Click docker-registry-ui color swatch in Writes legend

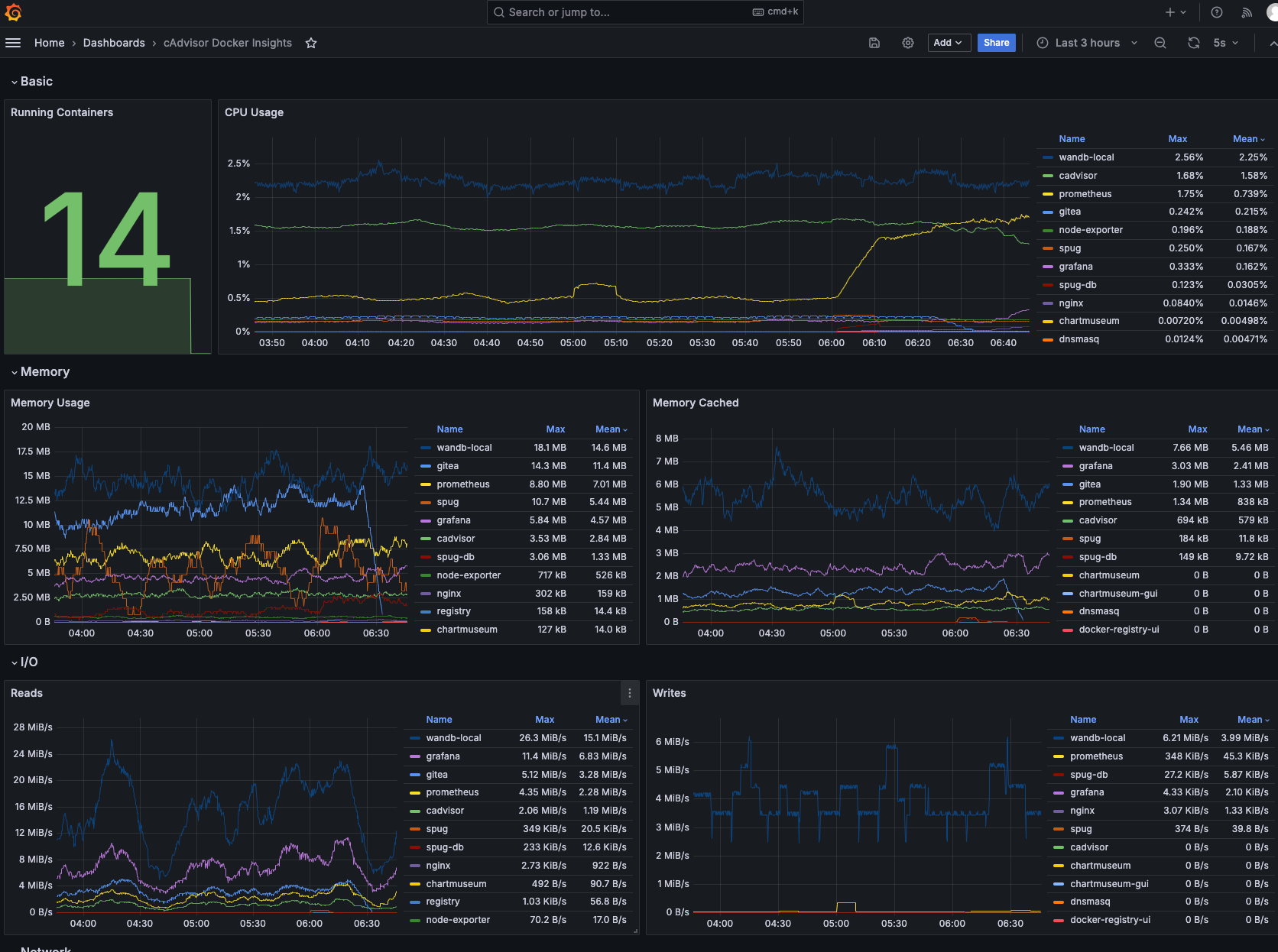point(1059,920)
